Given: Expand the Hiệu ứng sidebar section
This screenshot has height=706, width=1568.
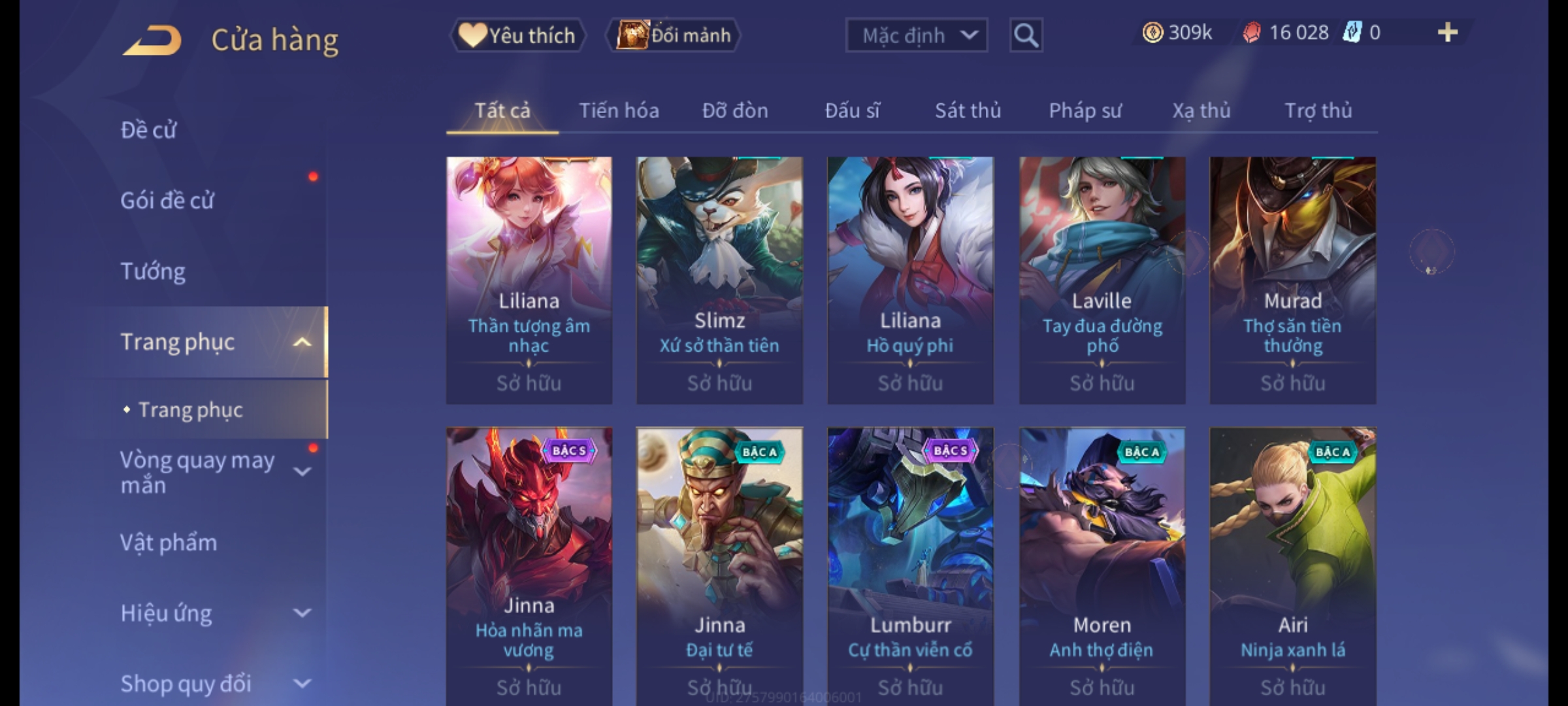Looking at the screenshot, I should point(302,613).
